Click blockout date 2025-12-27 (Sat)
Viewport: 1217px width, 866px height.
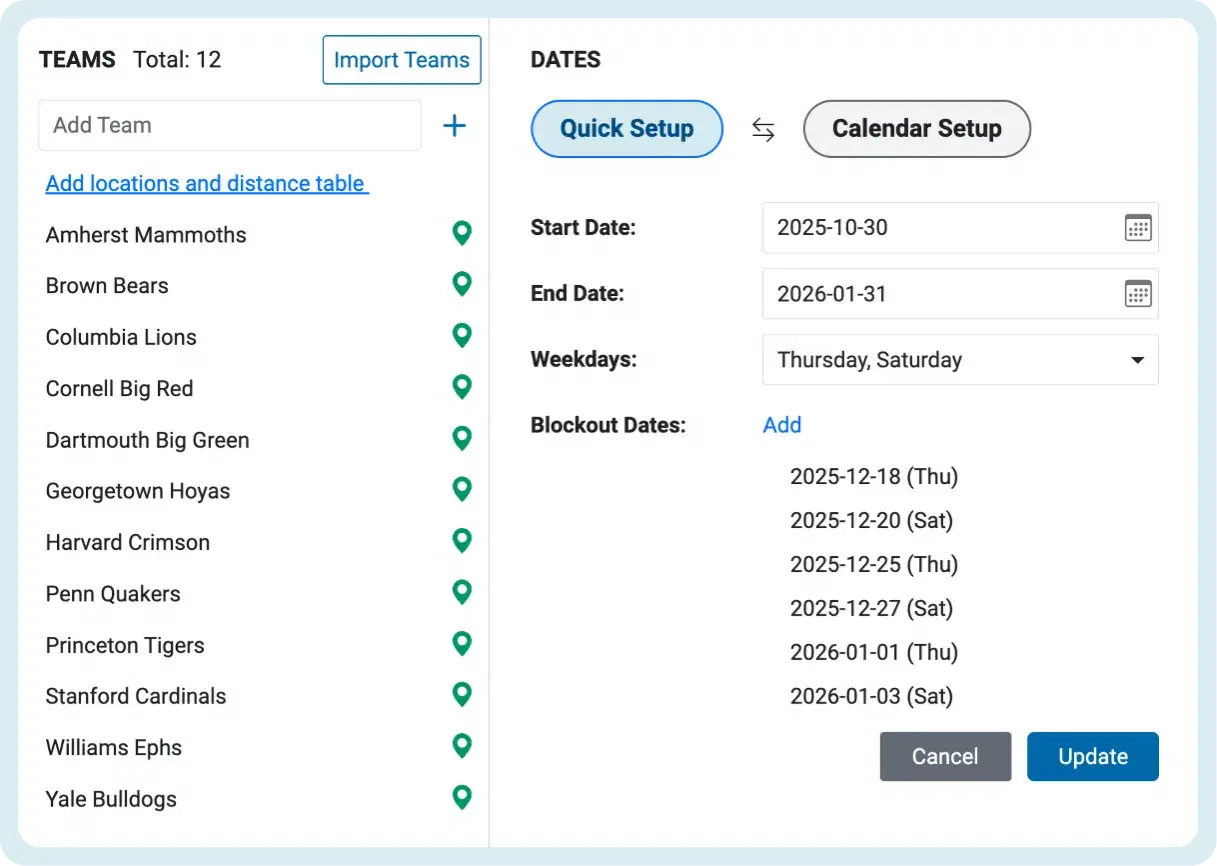point(871,608)
